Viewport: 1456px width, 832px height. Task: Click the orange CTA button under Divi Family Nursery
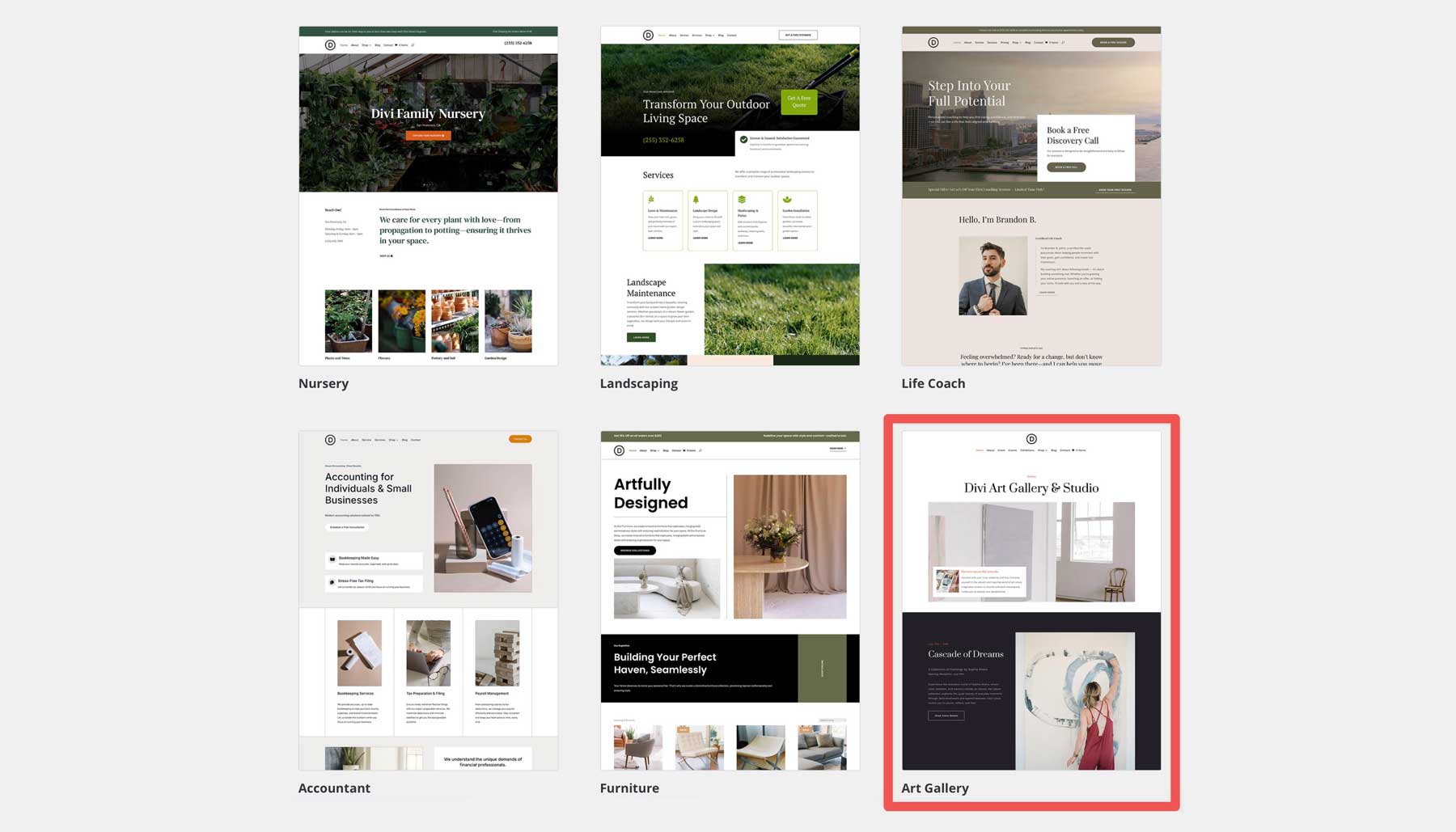click(427, 135)
